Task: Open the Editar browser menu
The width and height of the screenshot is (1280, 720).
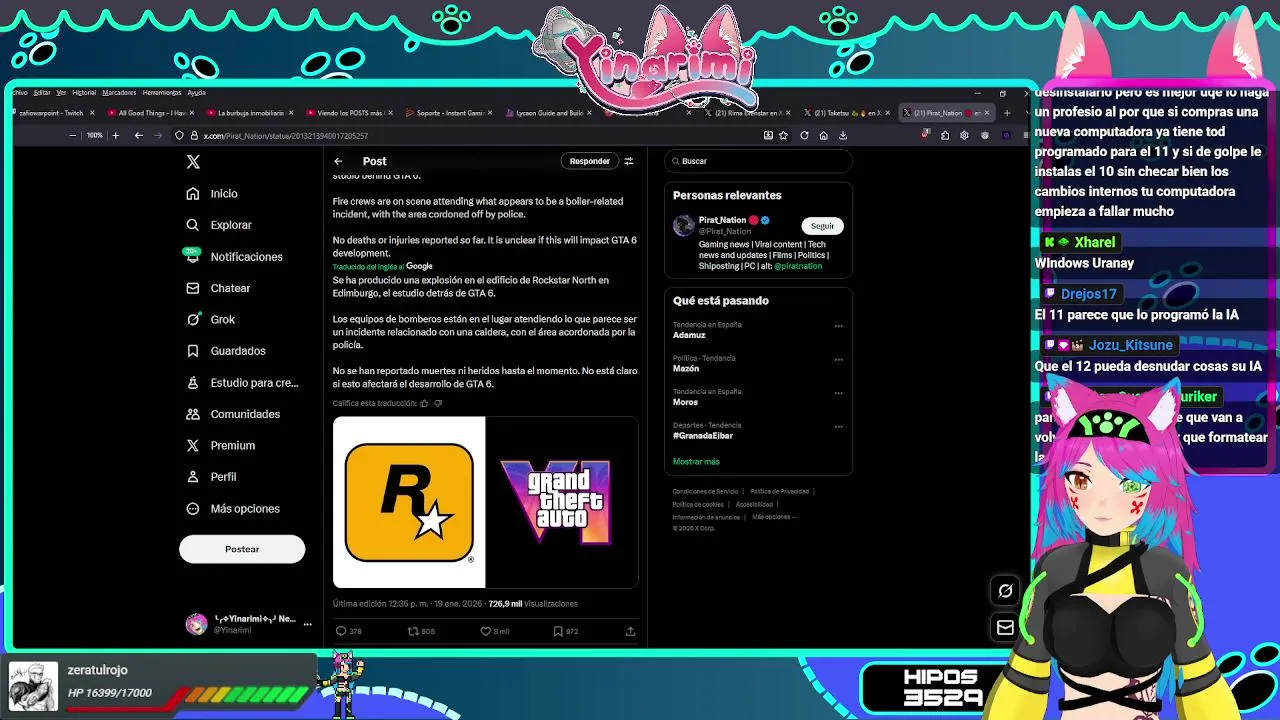Action: coord(42,92)
